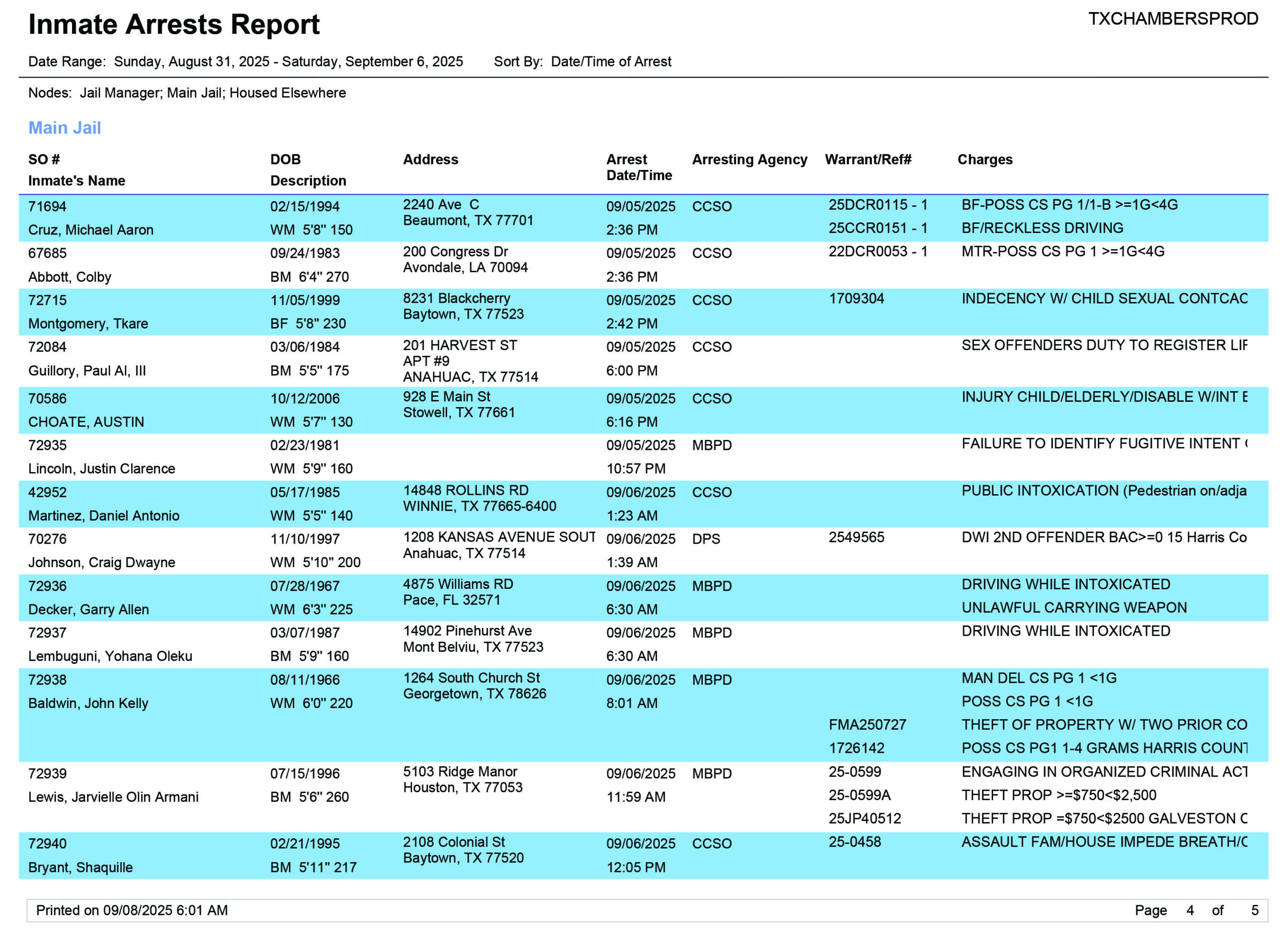1288x928 pixels.
Task: Click the 'Main Jail' section heading
Action: [x=65, y=127]
